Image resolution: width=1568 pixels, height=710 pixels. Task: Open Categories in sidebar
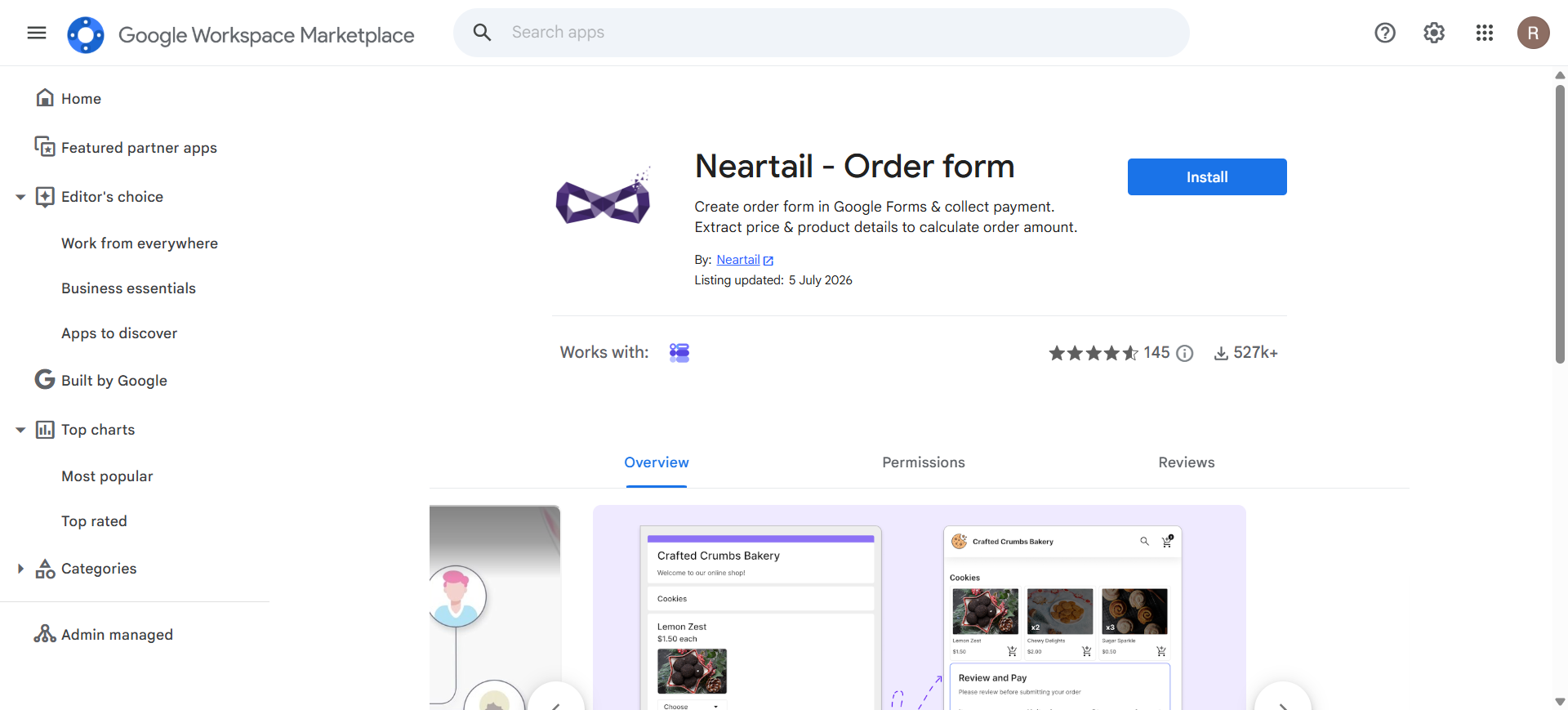pos(99,569)
